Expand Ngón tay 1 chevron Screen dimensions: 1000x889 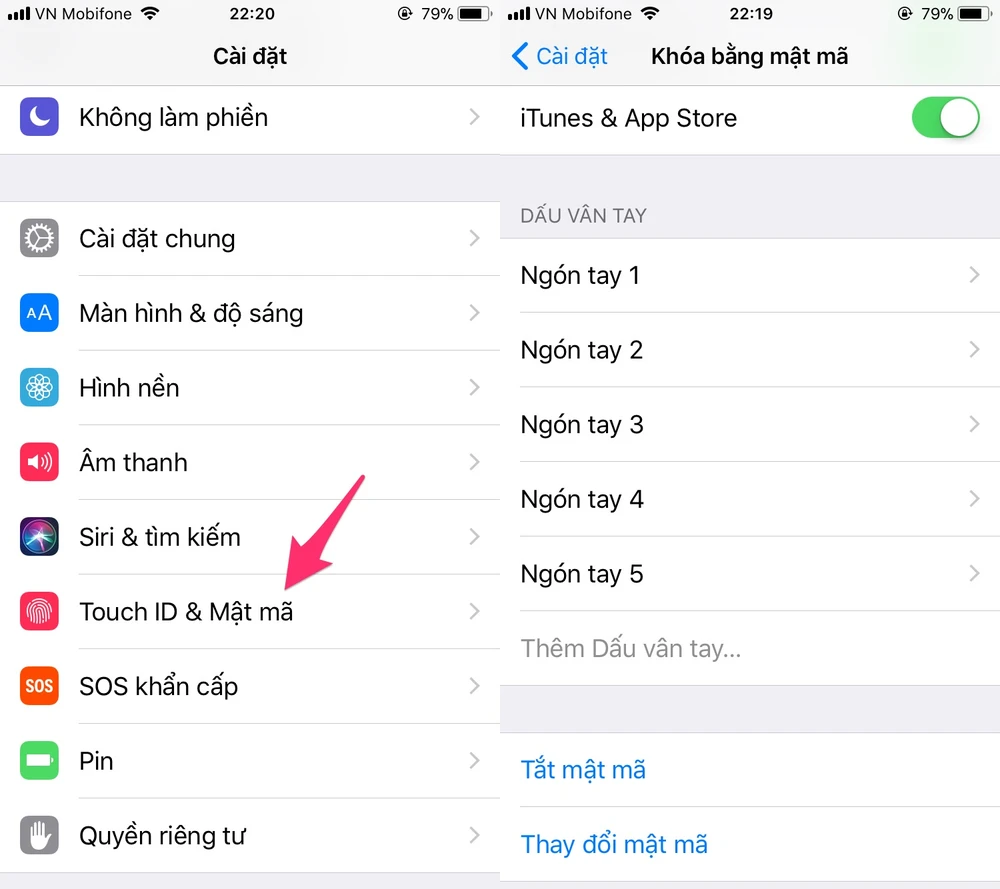click(x=974, y=275)
